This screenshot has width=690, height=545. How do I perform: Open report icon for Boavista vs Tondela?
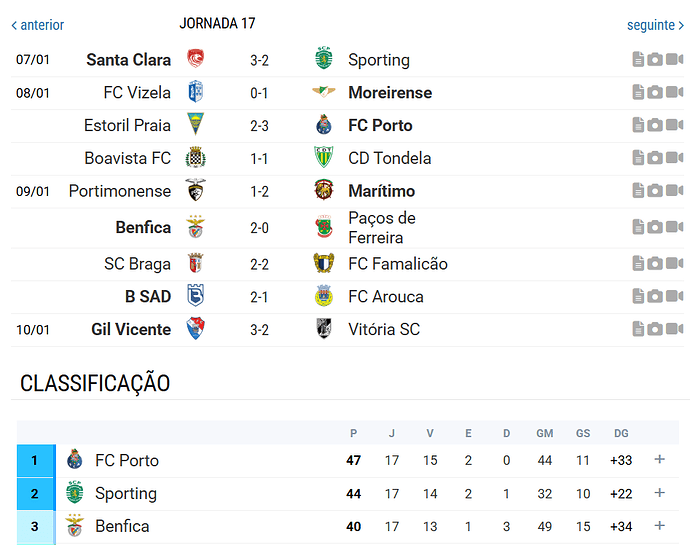tap(638, 158)
